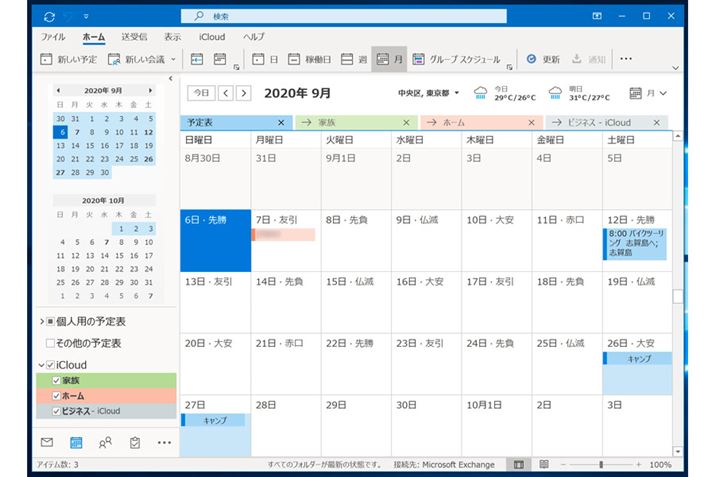Create new appointment with 新しい予定
Viewport: 715px width, 477px height.
68,59
